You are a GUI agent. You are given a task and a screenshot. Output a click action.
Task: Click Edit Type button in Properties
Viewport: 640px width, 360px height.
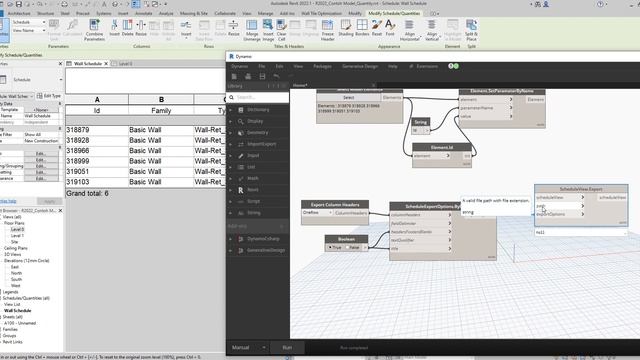click(x=49, y=96)
